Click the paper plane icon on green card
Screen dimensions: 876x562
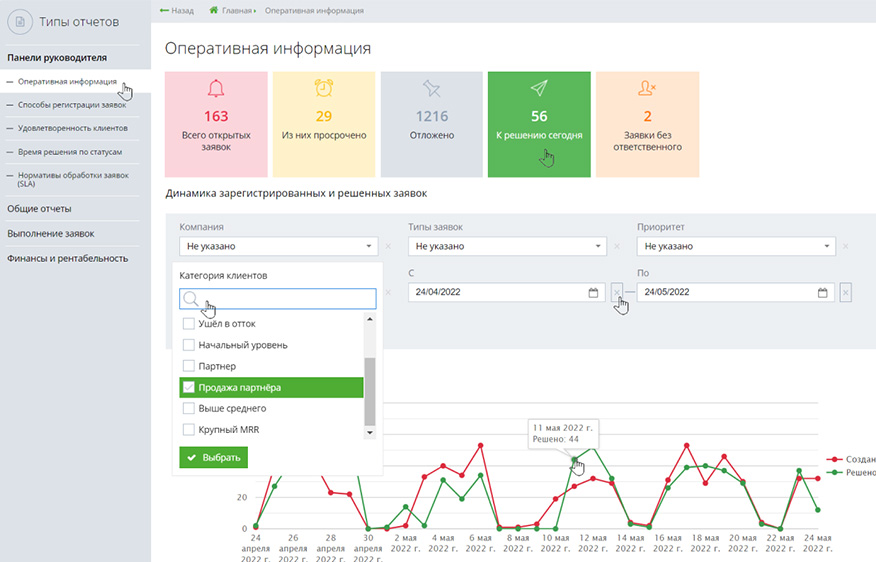click(x=539, y=88)
